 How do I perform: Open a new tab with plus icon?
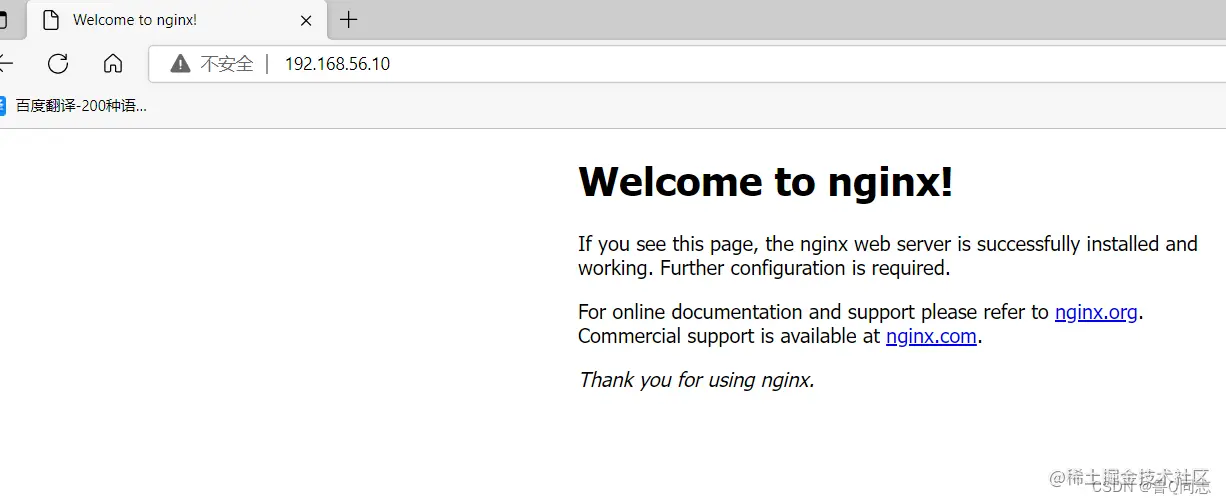coord(348,20)
